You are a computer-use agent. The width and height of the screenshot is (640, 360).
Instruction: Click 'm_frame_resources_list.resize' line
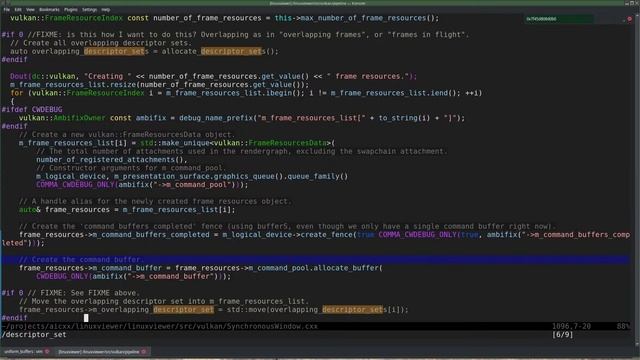tap(160, 85)
